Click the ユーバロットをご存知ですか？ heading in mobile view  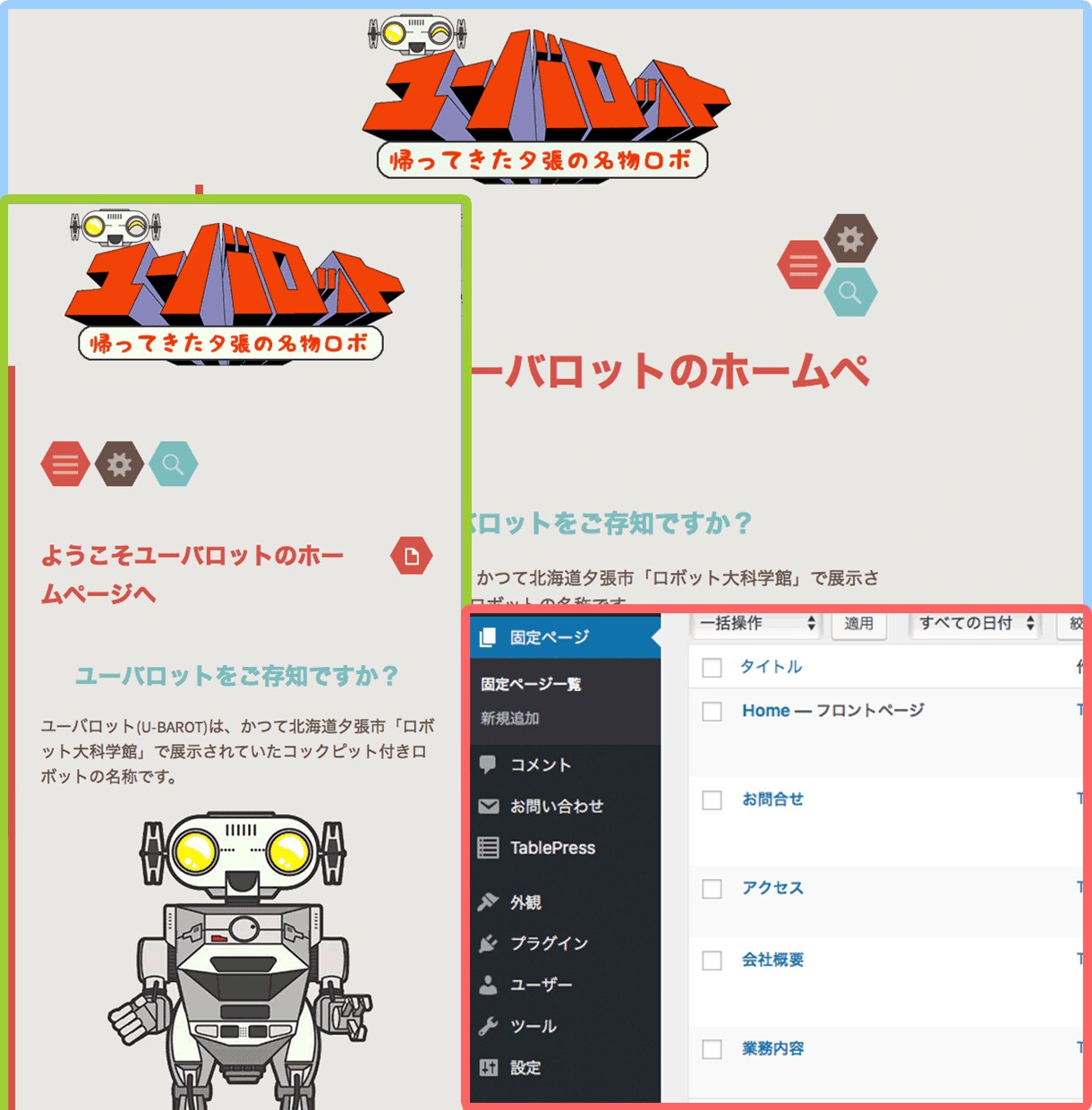237,676
